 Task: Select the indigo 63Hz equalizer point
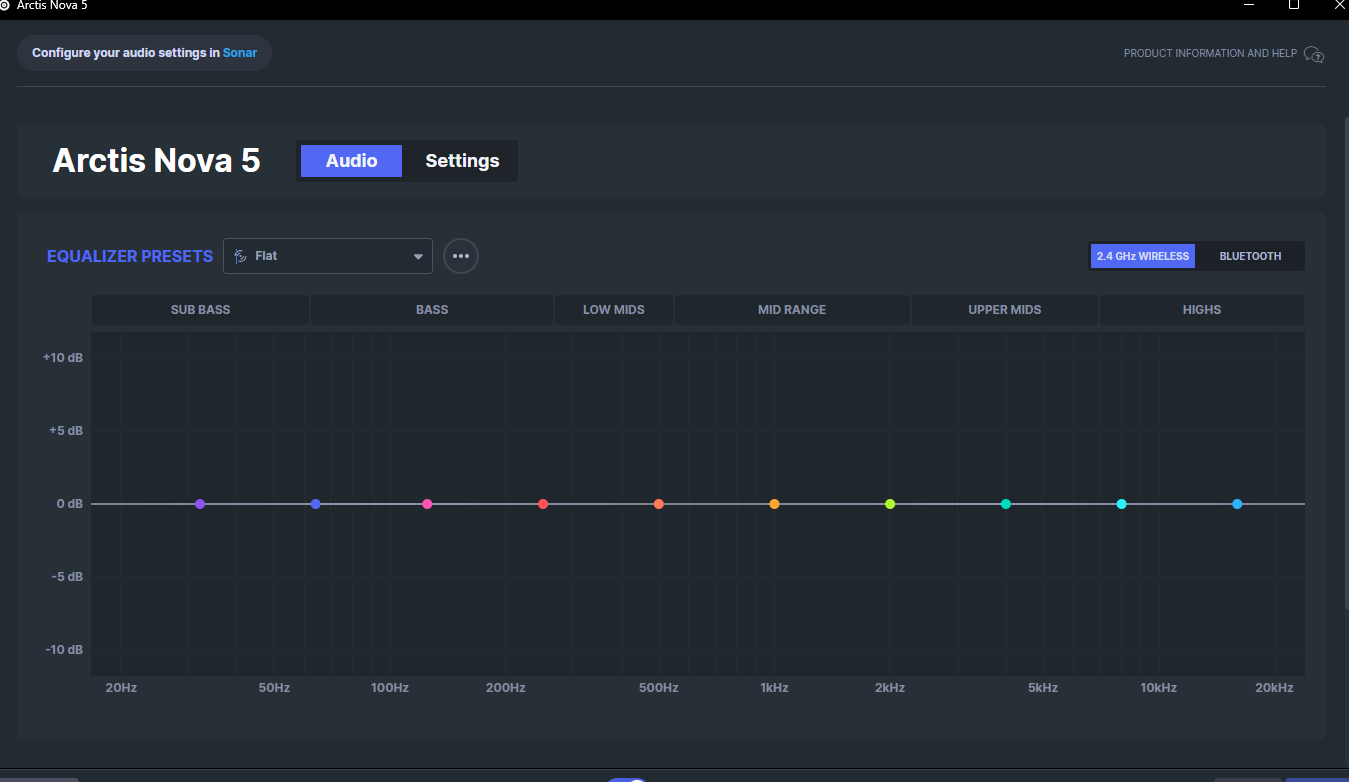click(316, 504)
